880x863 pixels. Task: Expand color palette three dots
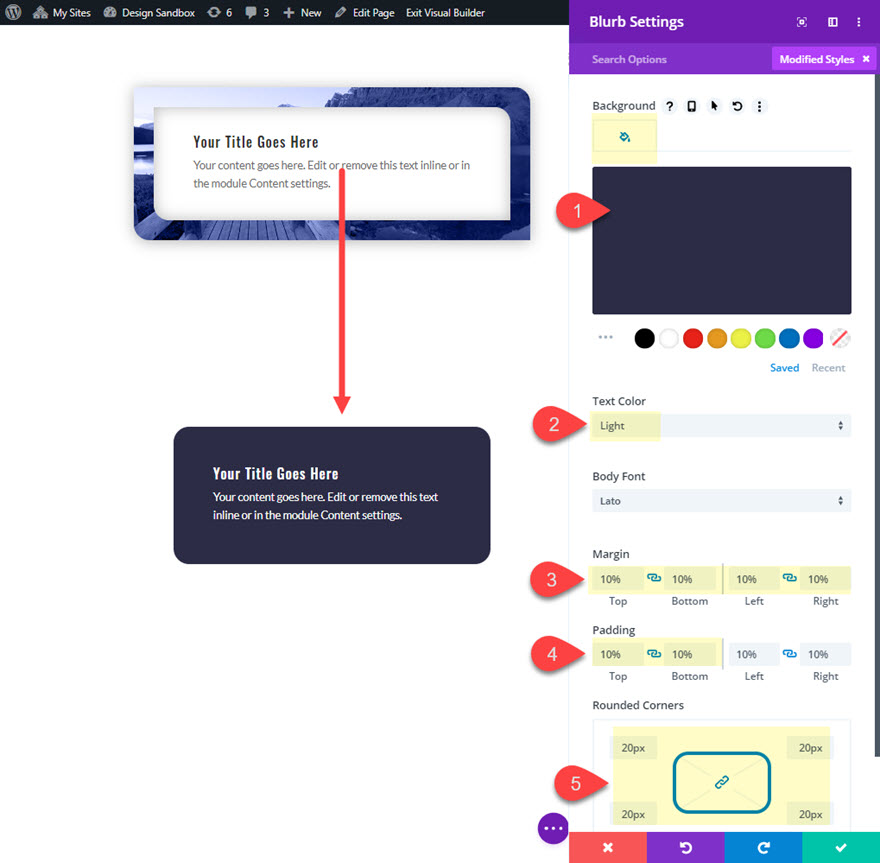605,337
